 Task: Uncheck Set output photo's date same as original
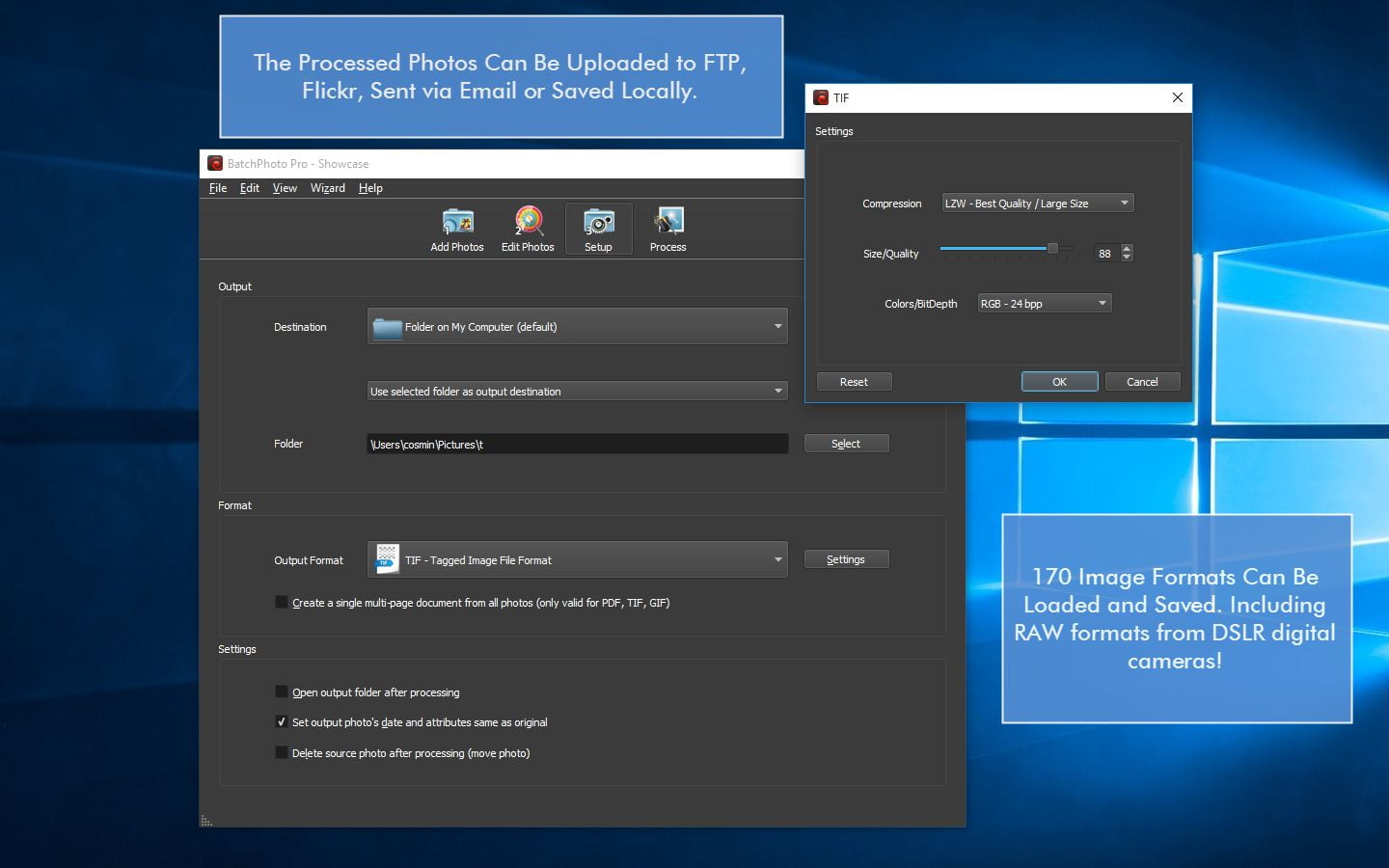coord(282,721)
